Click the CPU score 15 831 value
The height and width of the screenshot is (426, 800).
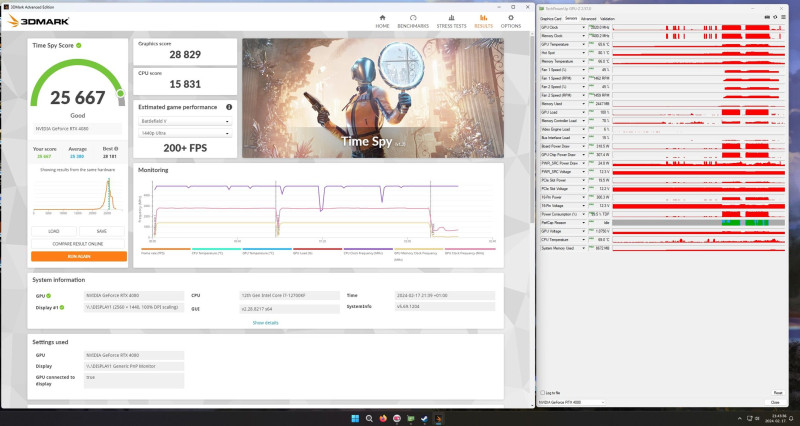[x=185, y=84]
